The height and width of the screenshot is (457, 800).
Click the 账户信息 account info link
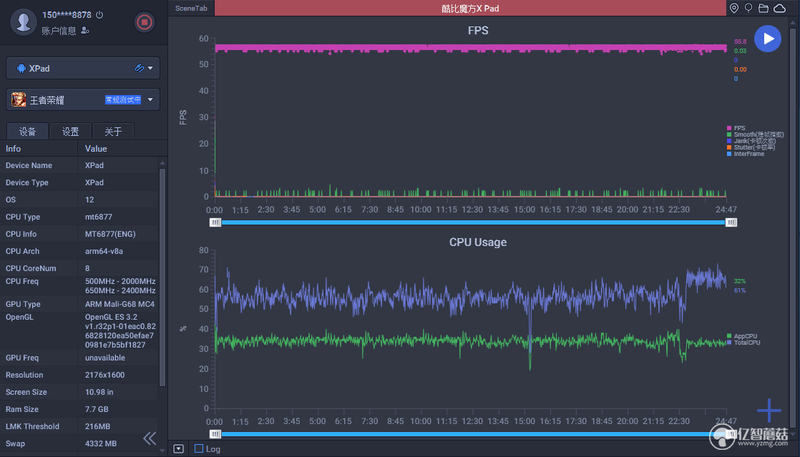59,31
